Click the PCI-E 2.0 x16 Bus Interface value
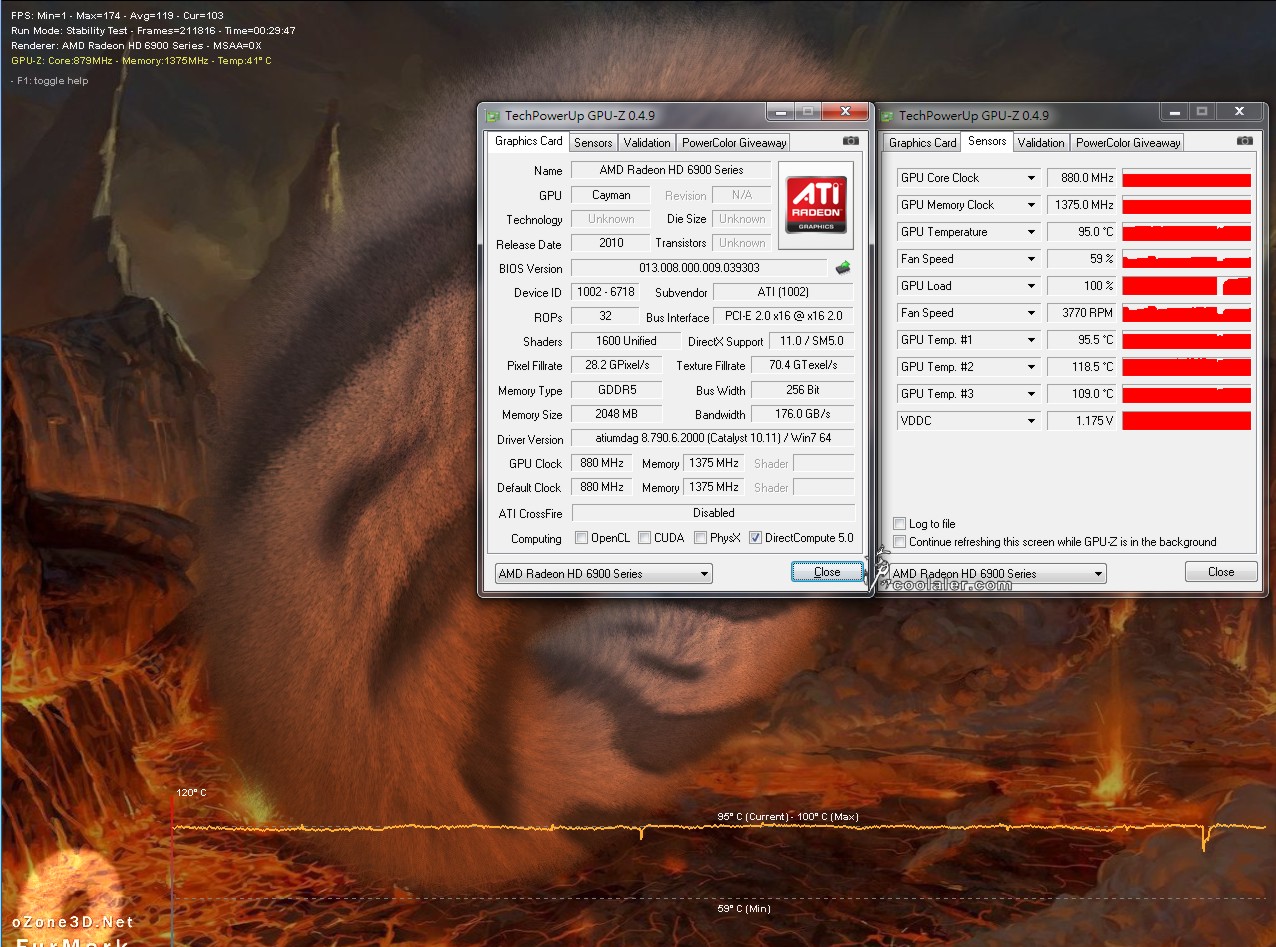This screenshot has height=947, width=1276. 784,317
